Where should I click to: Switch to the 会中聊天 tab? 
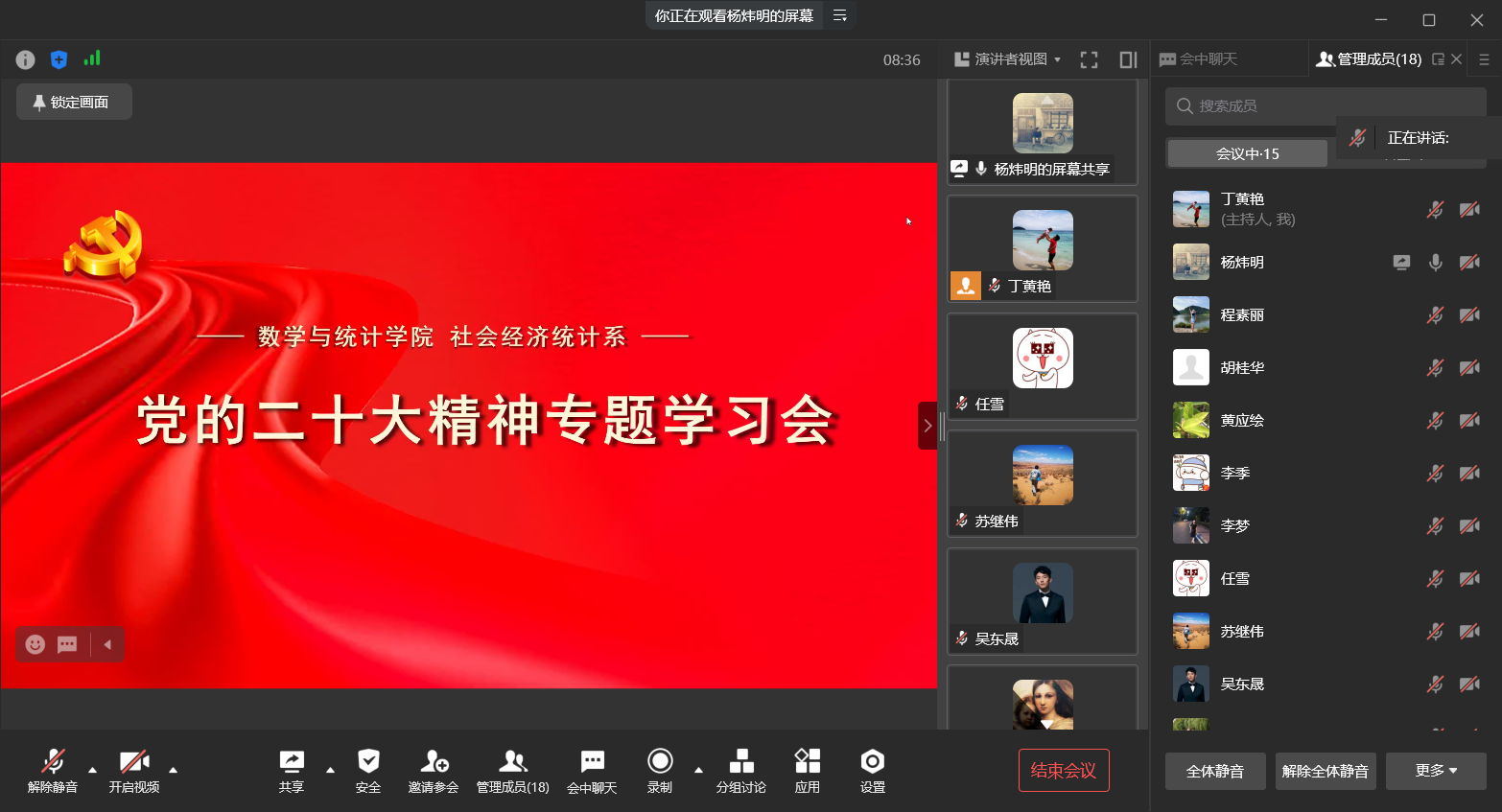tap(1200, 59)
